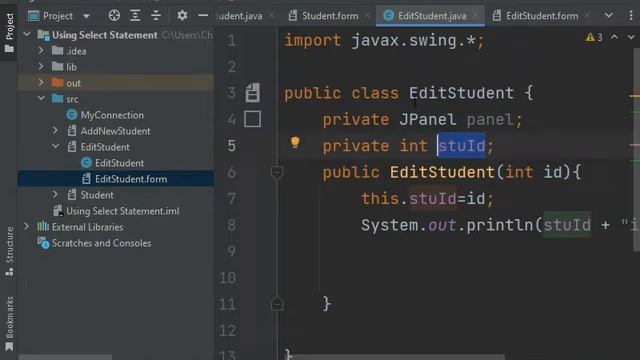Expand the AddNewStudent node
The image size is (640, 360).
coord(56,130)
